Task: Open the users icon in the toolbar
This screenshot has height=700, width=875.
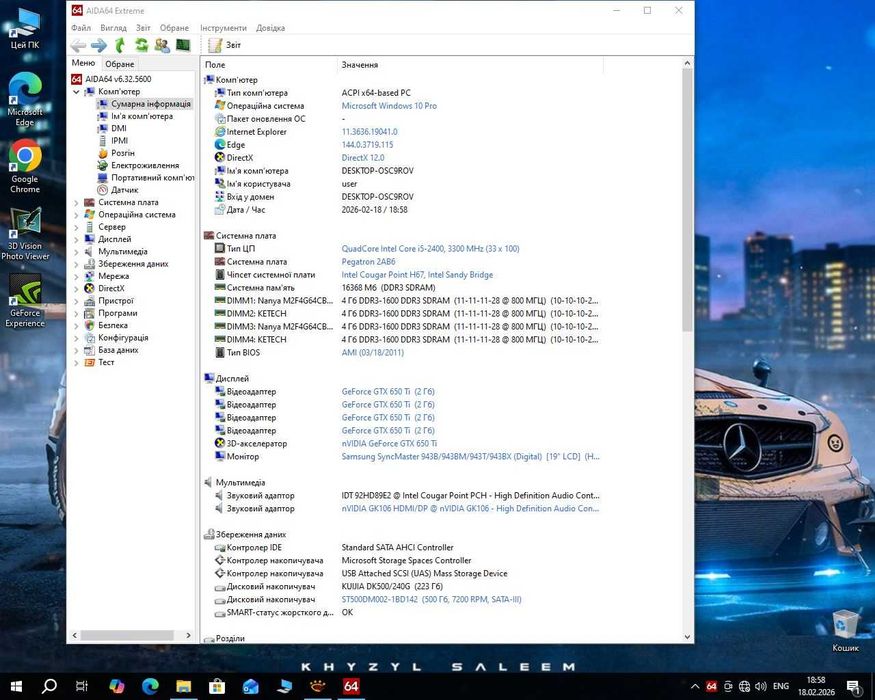Action: click(x=162, y=45)
